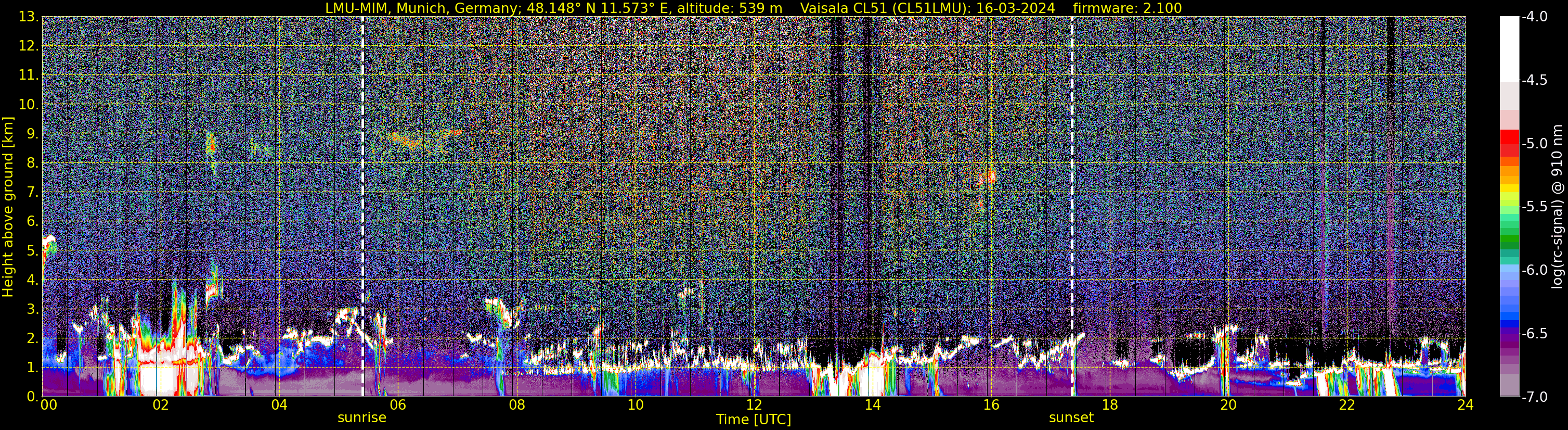
Task: Click the y-axis tick label '9.'
Action: coord(32,134)
